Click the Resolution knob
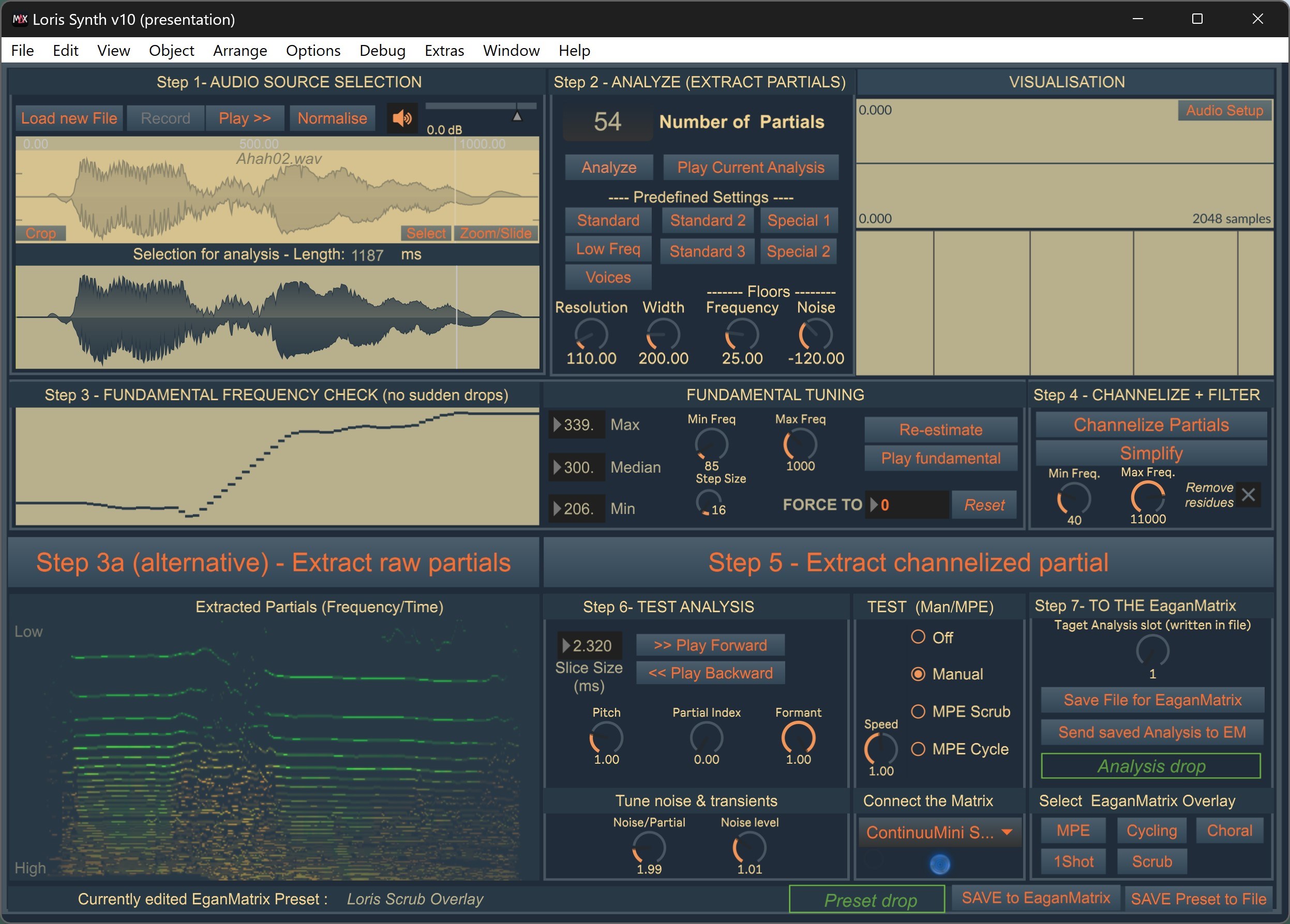This screenshot has width=1290, height=924. [591, 335]
